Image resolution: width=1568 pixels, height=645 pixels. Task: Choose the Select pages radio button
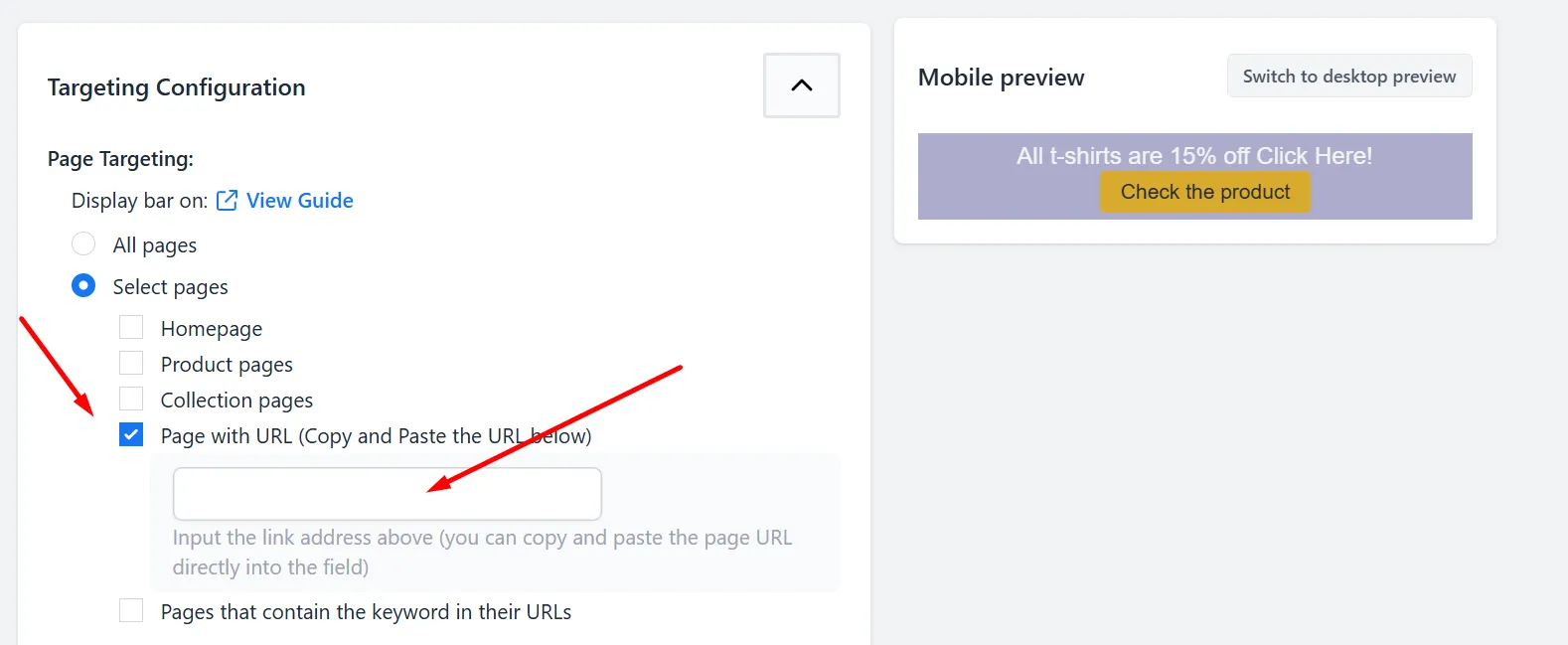(x=83, y=286)
